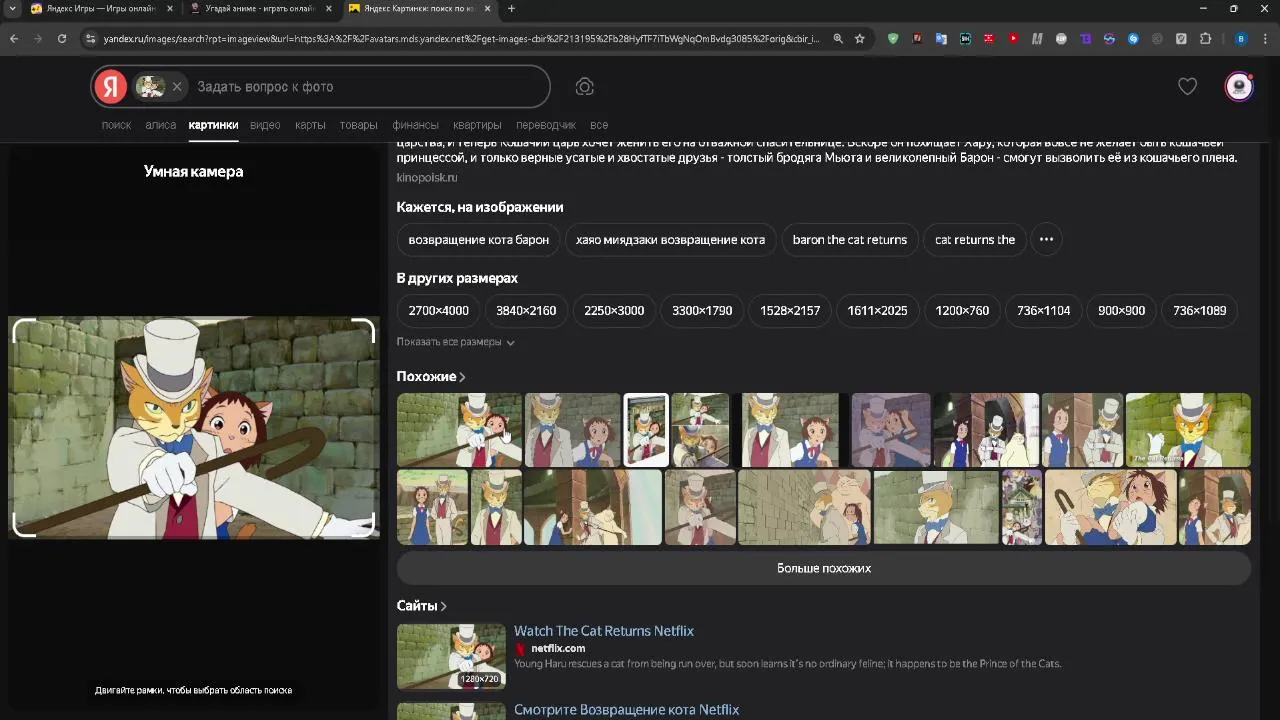Expand the 'все' services menu
The height and width of the screenshot is (720, 1280).
point(599,125)
